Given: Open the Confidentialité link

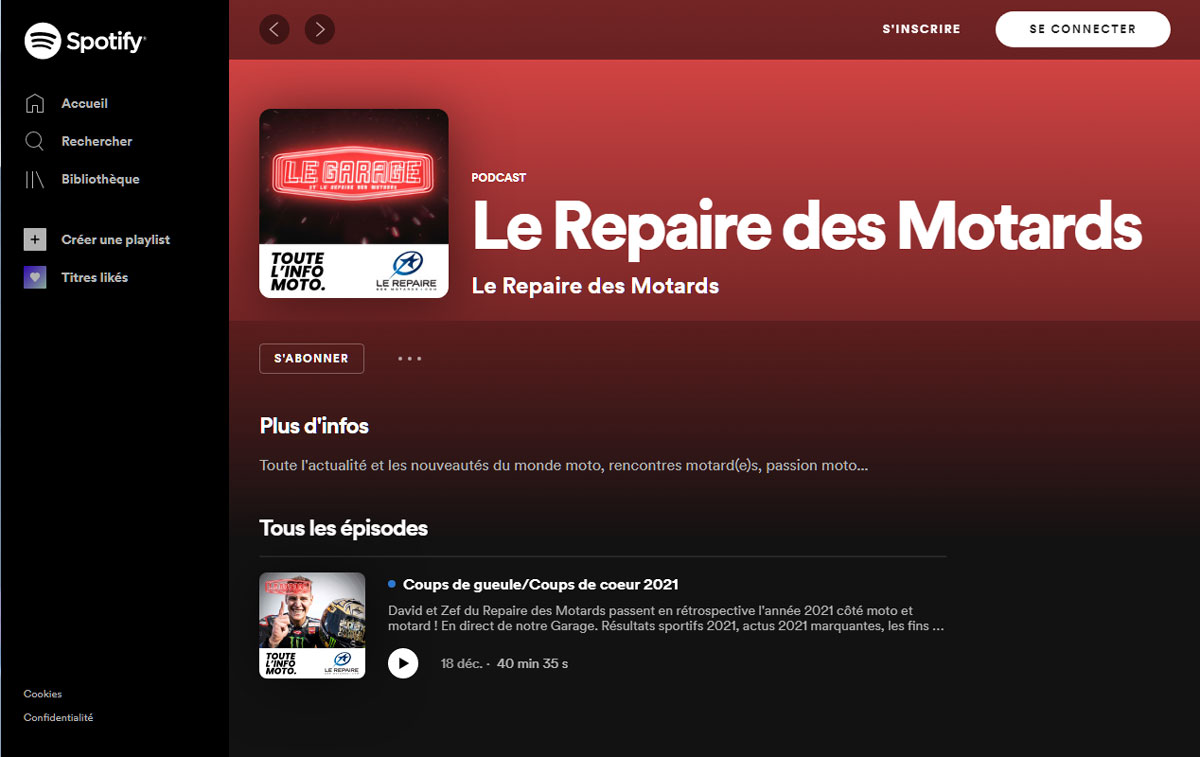Looking at the screenshot, I should click(58, 718).
